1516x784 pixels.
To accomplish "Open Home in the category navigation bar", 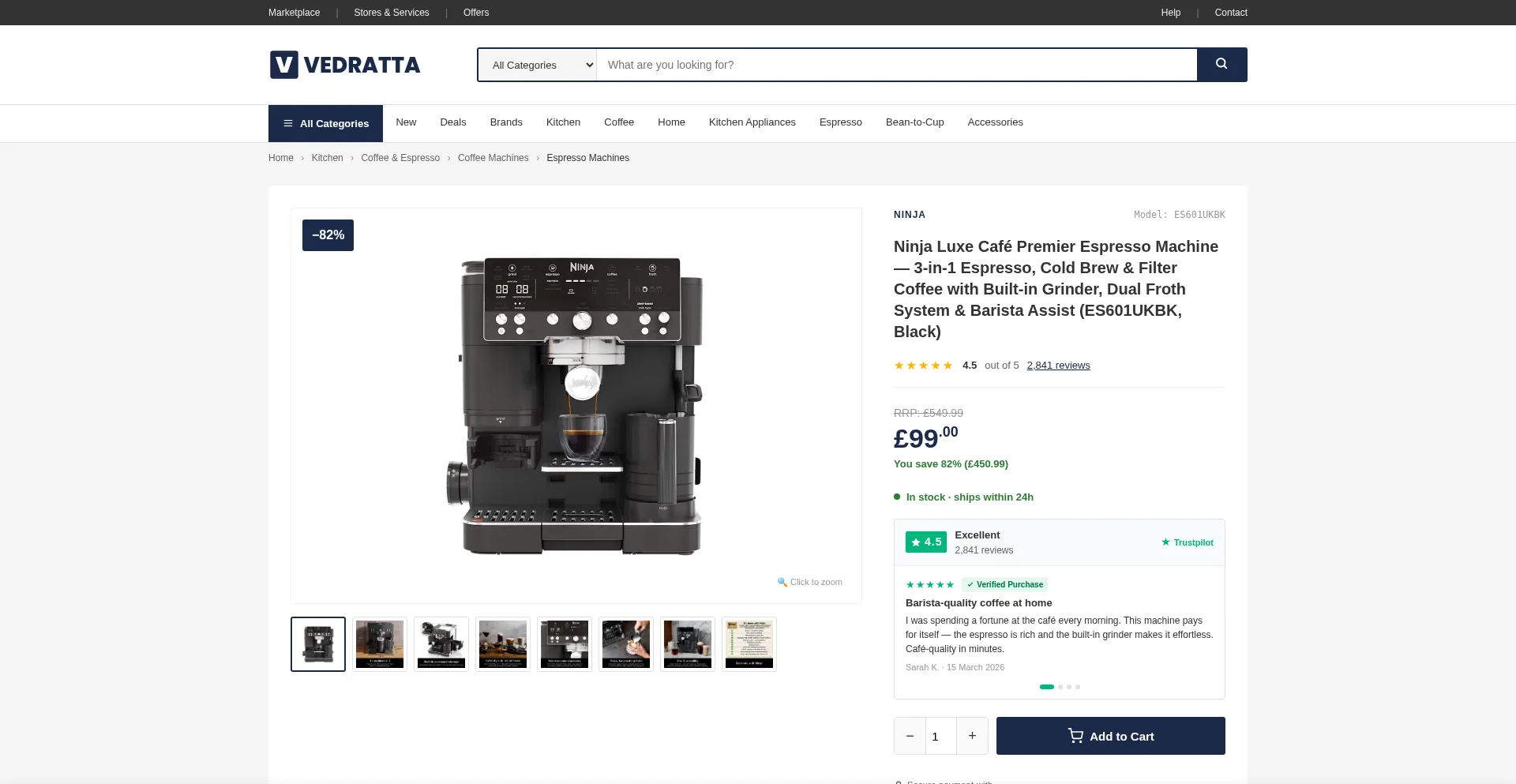I will coord(671,122).
